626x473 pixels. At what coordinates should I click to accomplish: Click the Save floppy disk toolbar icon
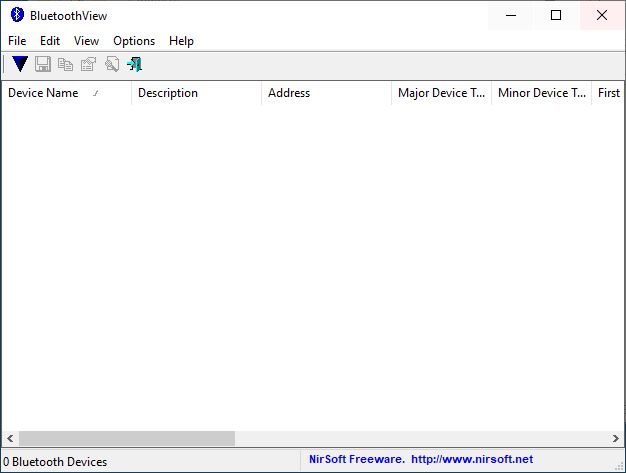pos(43,64)
